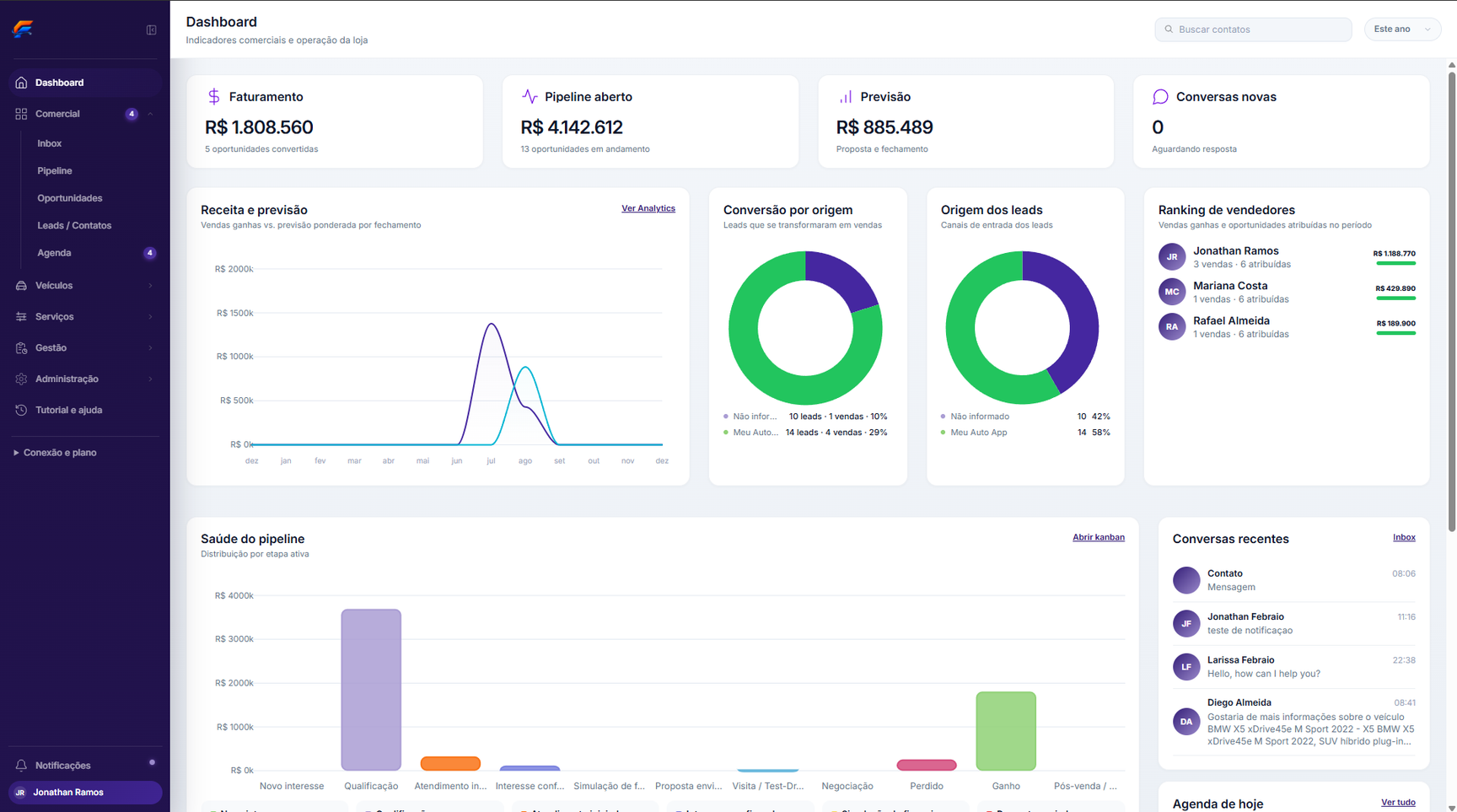Click the Administração gear icon

tap(21, 379)
